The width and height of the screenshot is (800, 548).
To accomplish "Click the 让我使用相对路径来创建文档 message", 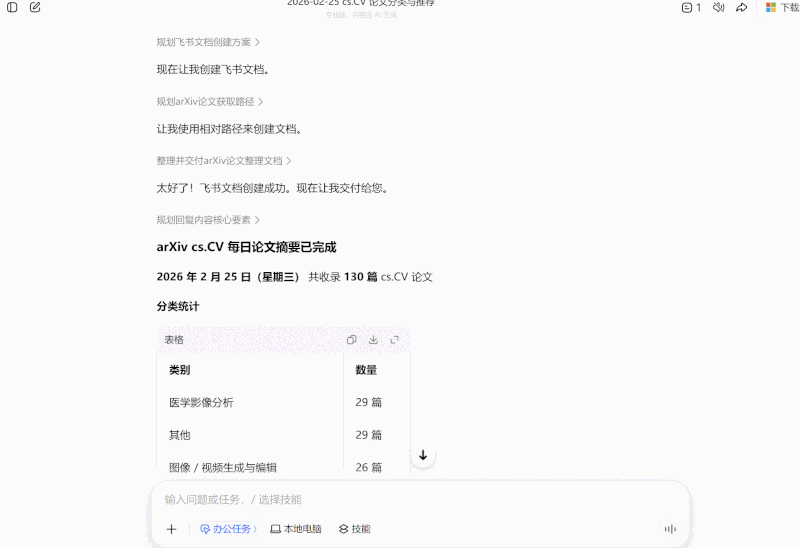I will [229, 129].
